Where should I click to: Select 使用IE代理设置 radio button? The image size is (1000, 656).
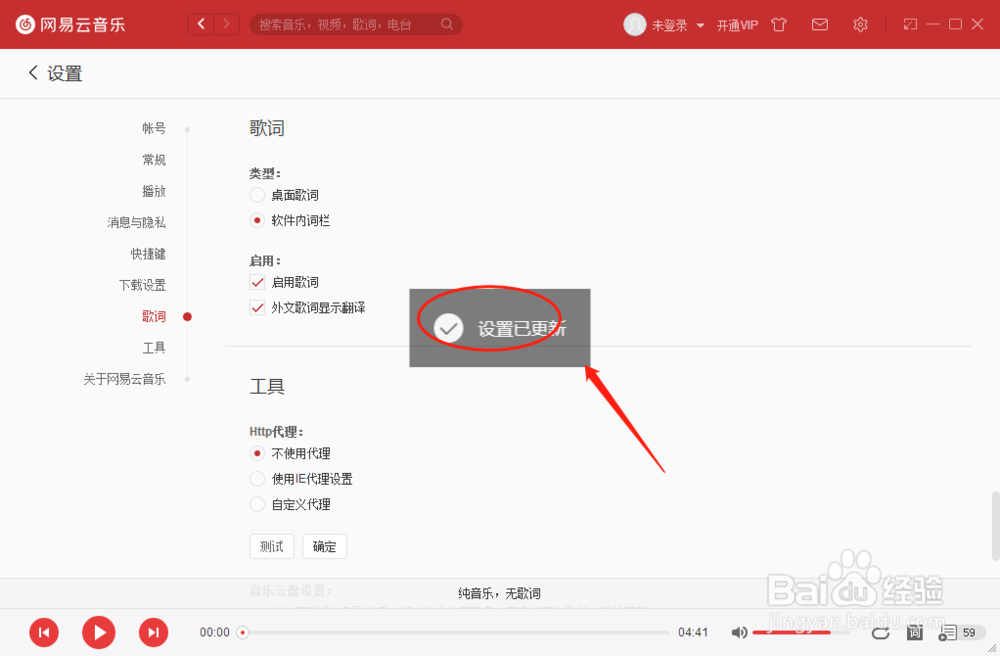[x=257, y=479]
